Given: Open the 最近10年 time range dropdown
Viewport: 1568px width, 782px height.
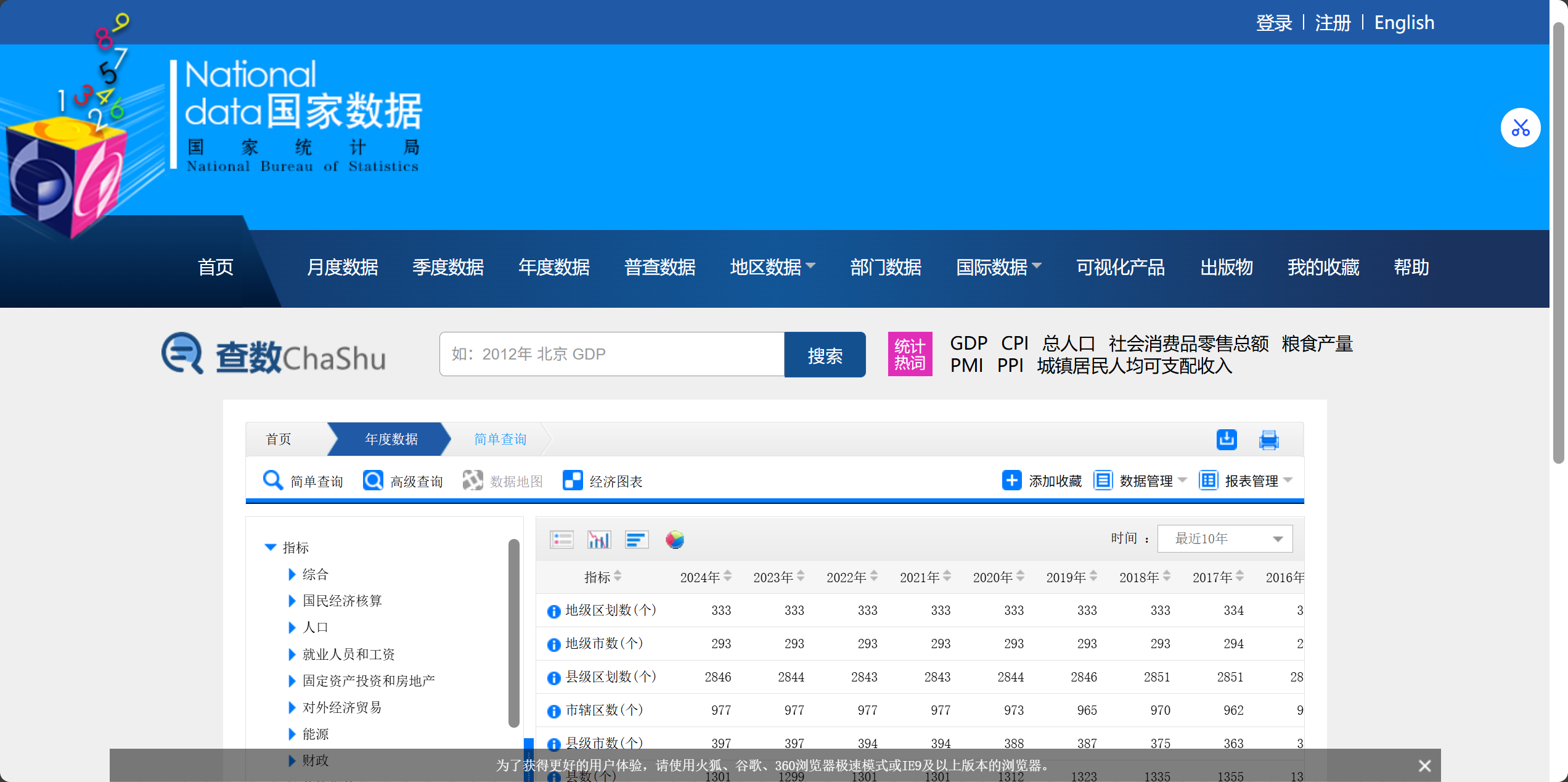Looking at the screenshot, I should pyautogui.click(x=1224, y=538).
